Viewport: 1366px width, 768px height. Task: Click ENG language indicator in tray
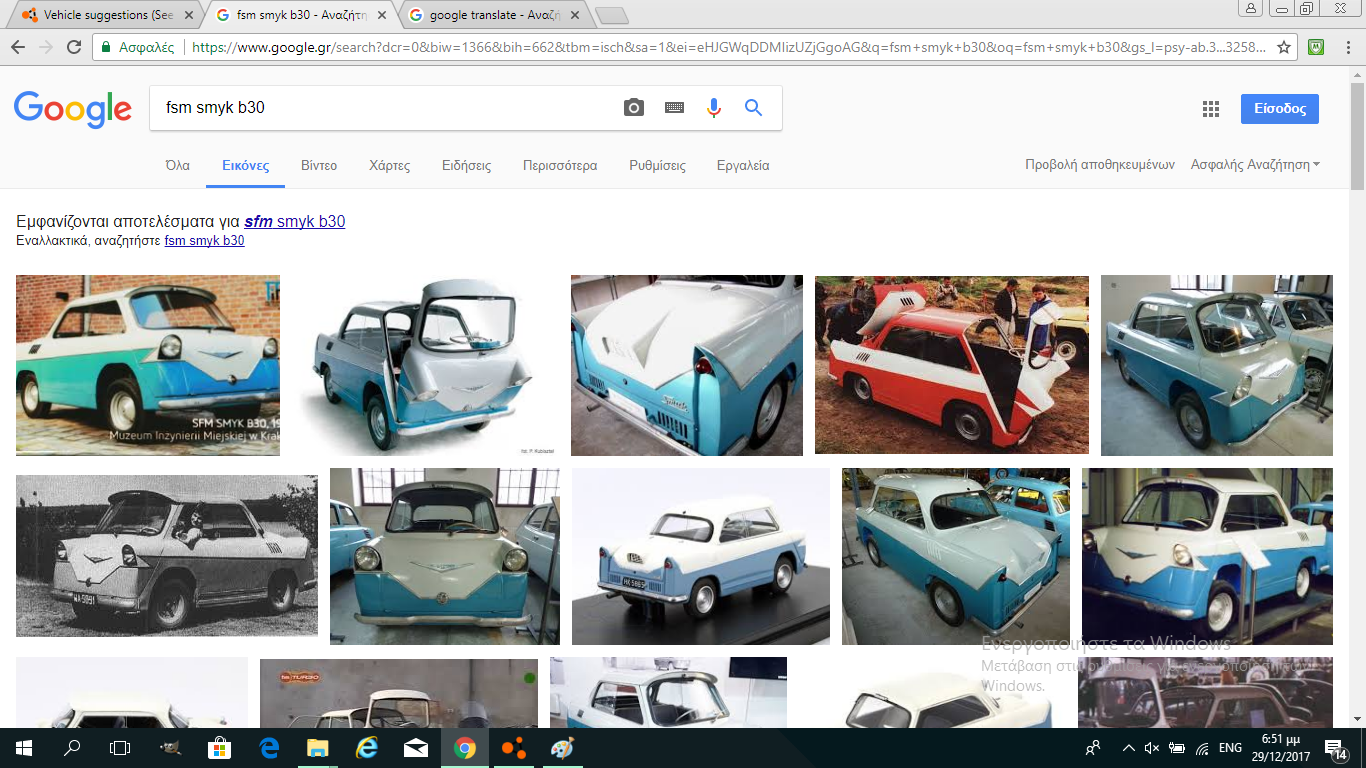[x=1230, y=747]
